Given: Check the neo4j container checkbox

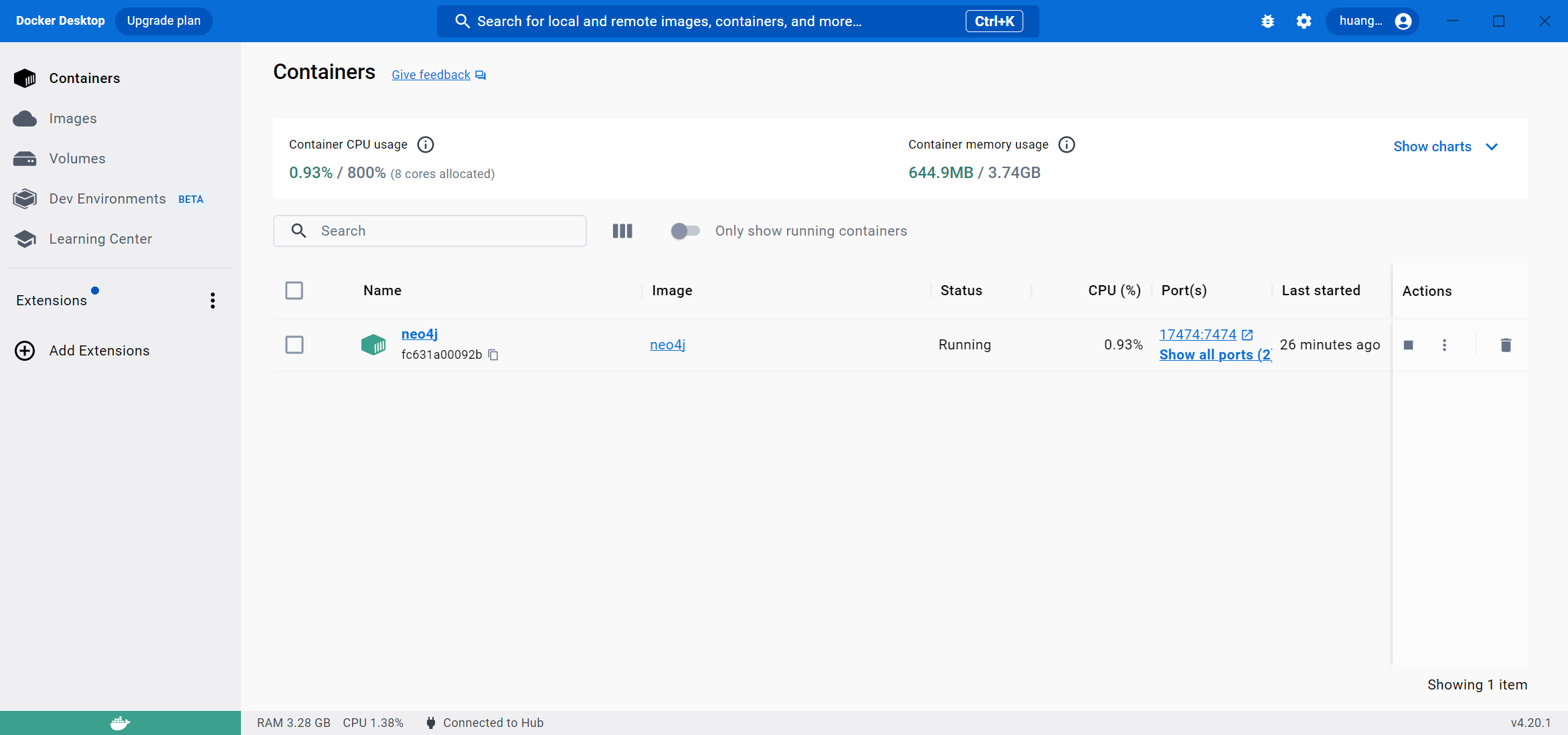Looking at the screenshot, I should coord(294,345).
